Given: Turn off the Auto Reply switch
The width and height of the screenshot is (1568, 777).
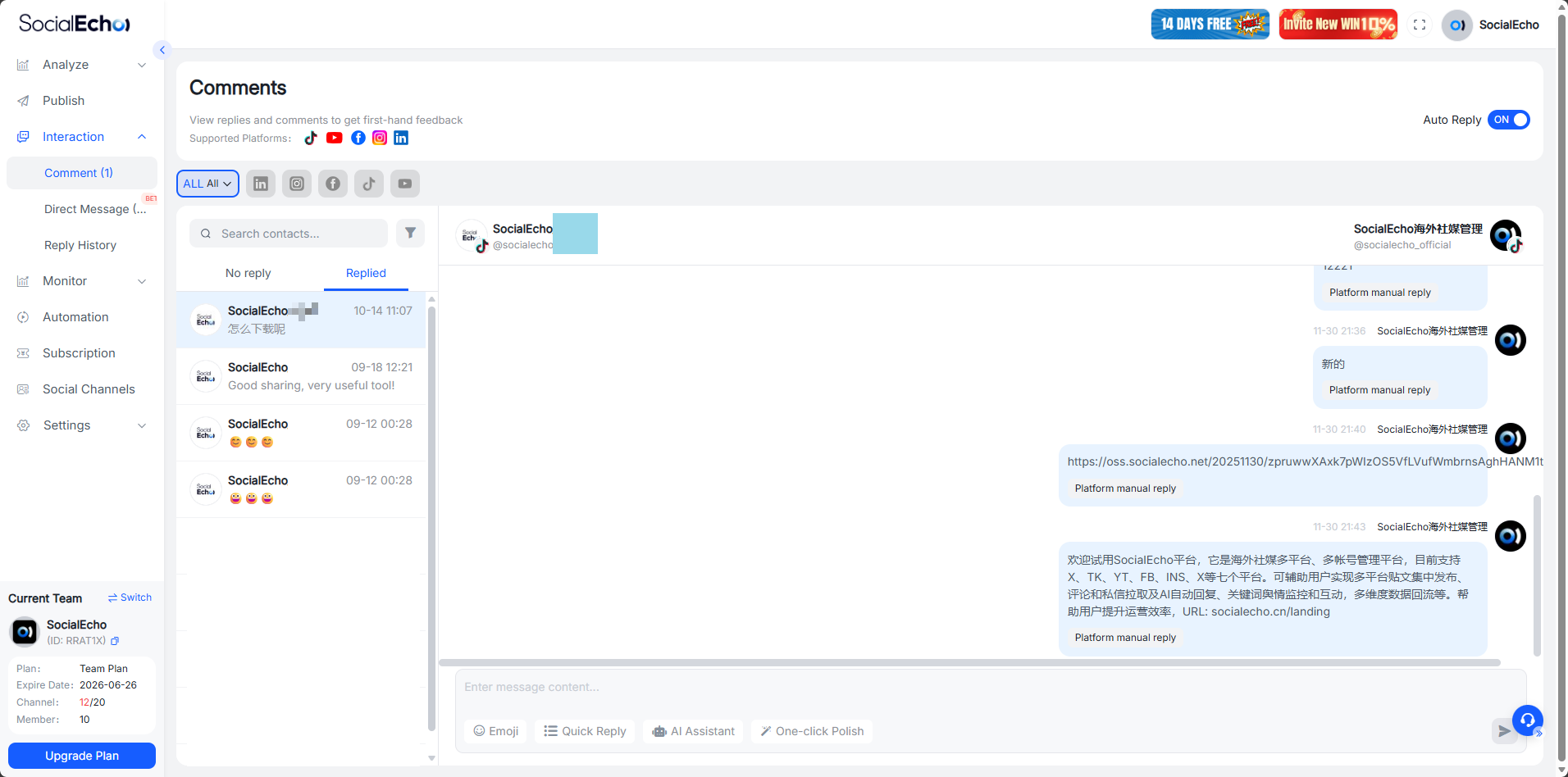Looking at the screenshot, I should 1509,120.
